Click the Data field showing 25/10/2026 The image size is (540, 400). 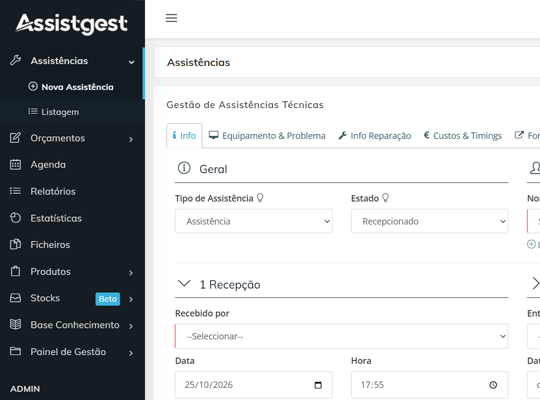click(x=253, y=385)
